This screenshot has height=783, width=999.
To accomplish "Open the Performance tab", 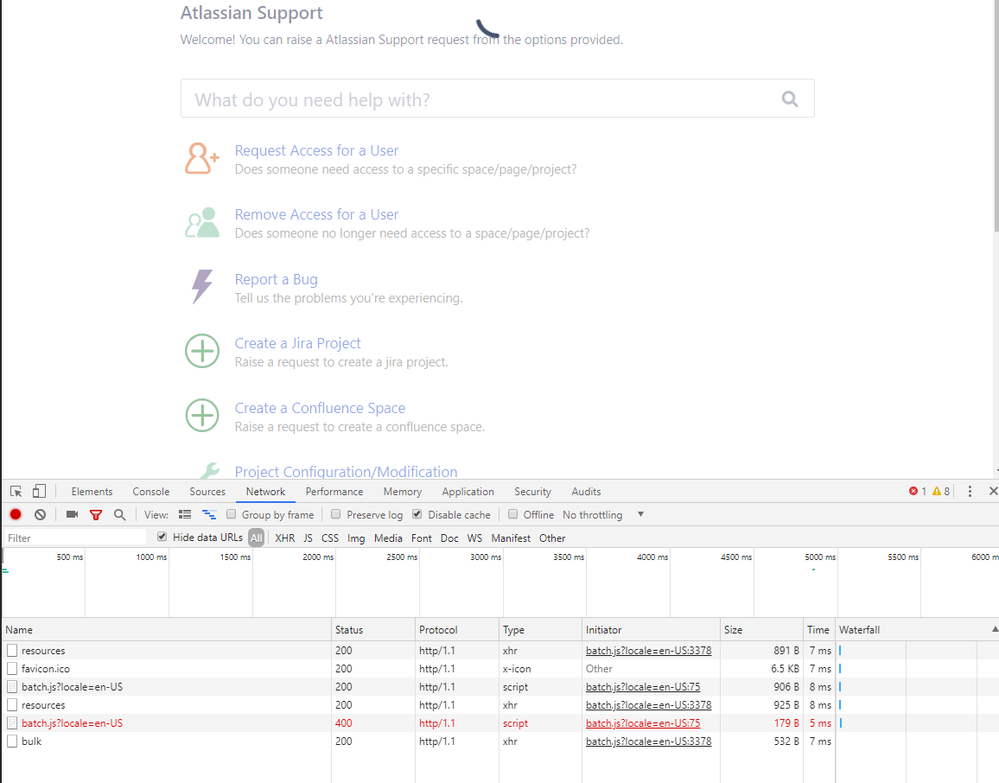I will point(334,491).
